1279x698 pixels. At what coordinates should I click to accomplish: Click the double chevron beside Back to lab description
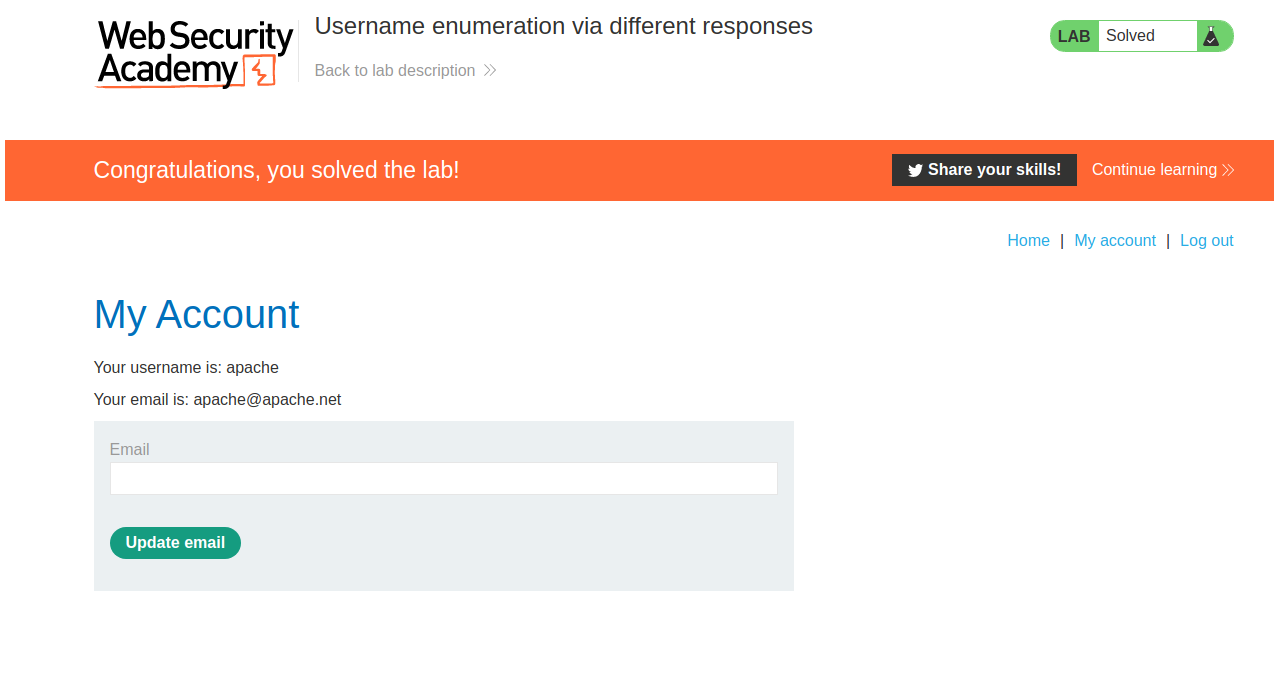(490, 70)
